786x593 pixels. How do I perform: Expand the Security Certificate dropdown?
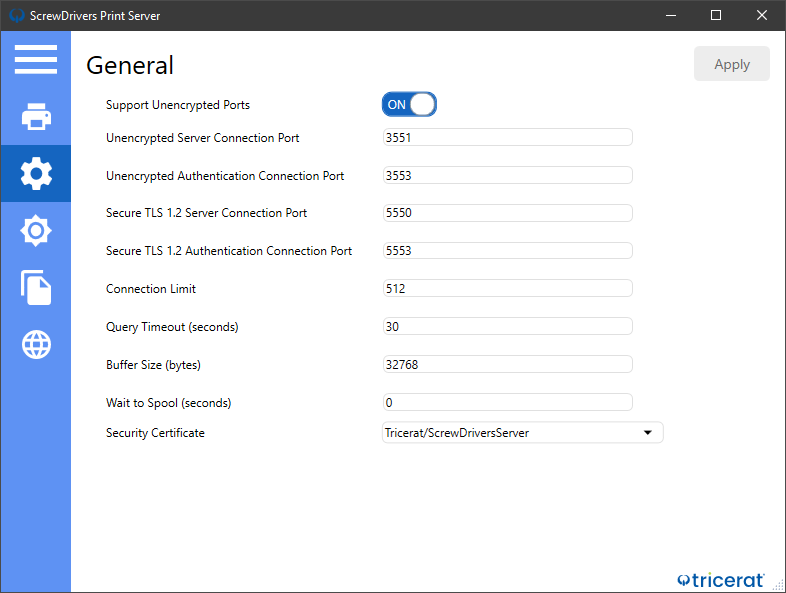tap(522, 433)
